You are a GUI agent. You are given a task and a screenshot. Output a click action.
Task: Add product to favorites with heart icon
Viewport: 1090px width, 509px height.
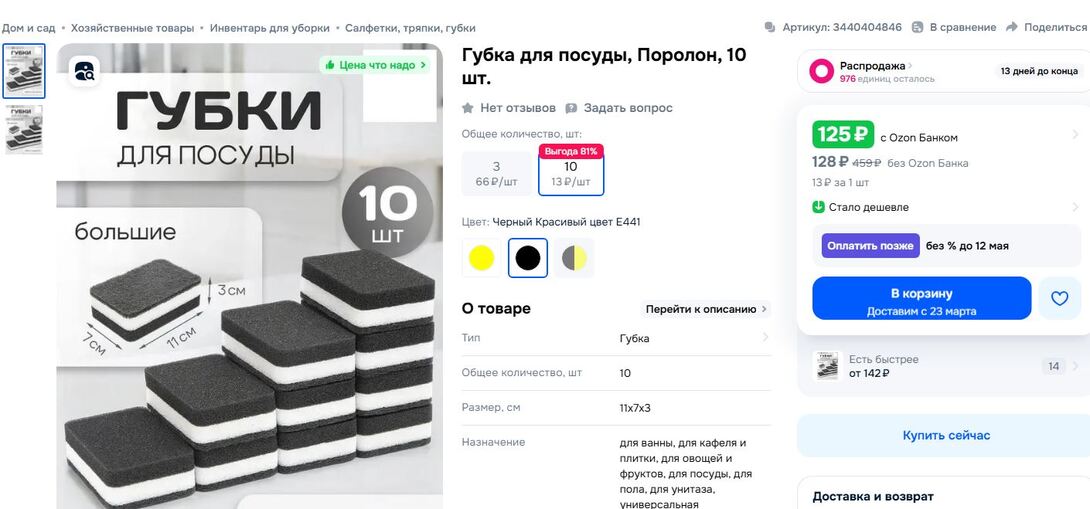tap(1059, 298)
